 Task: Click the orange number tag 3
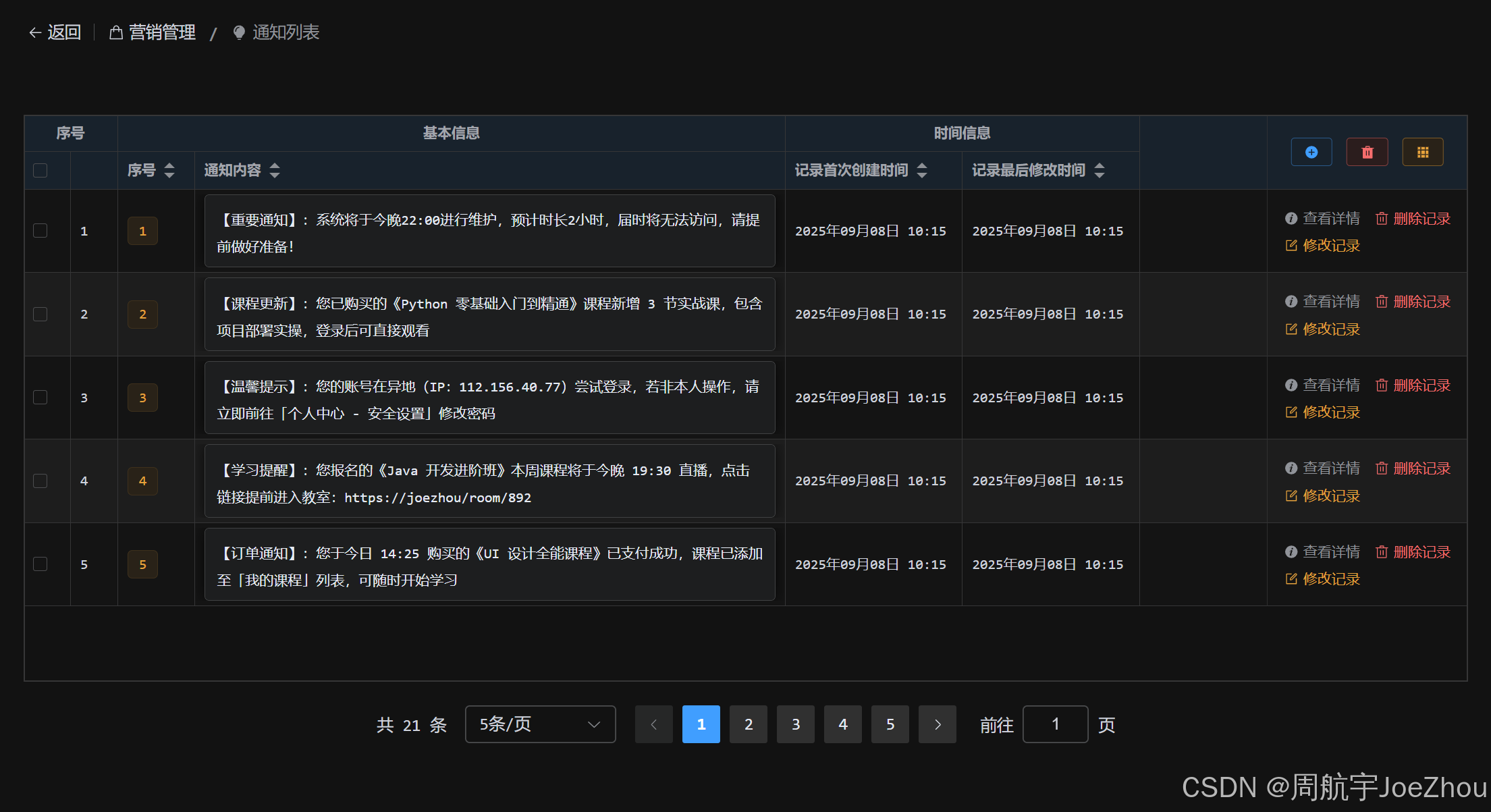click(x=142, y=398)
